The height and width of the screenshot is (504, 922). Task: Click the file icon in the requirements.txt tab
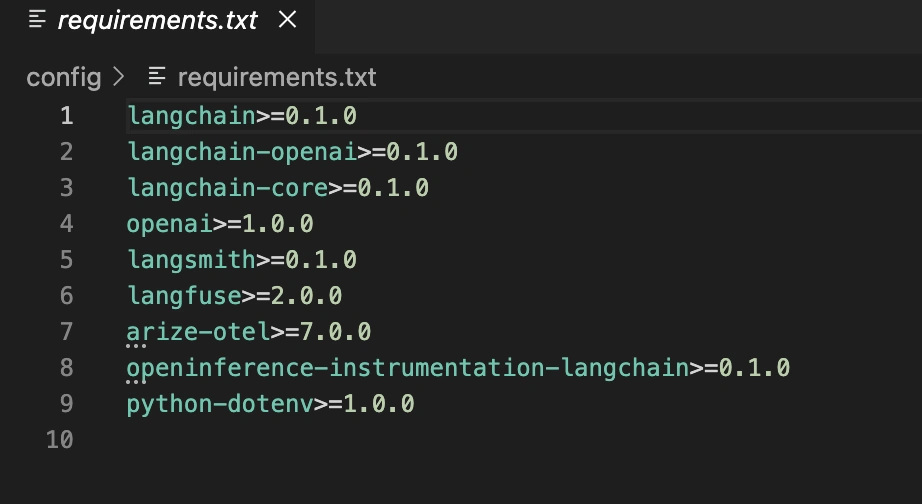coord(37,20)
